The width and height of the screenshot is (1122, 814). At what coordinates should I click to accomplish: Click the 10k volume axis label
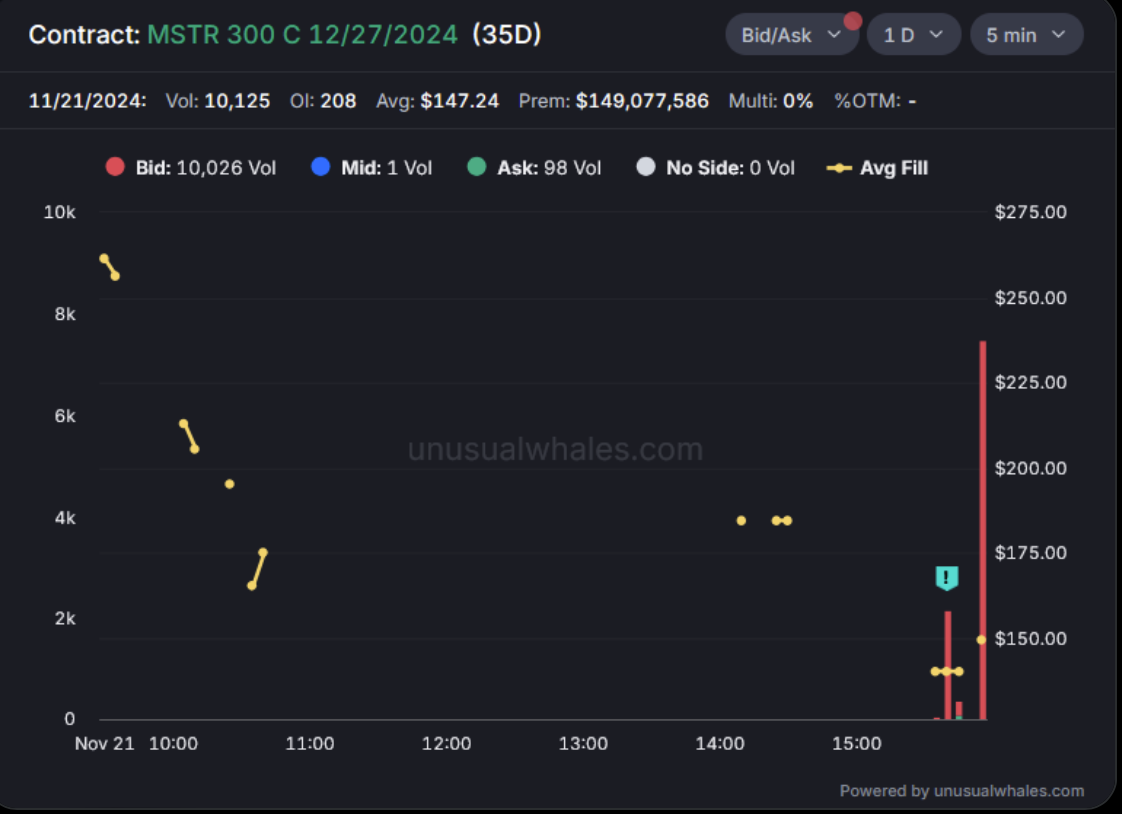tap(59, 212)
